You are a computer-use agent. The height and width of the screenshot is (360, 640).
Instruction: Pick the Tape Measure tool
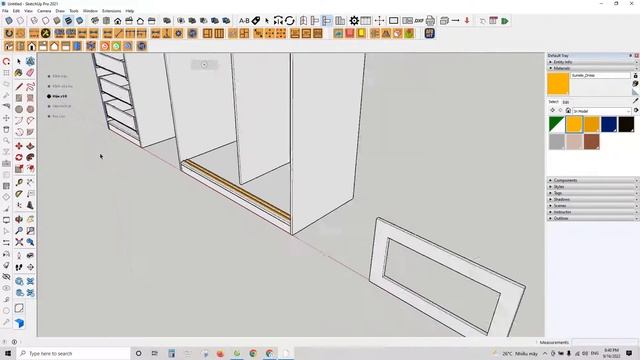point(19,182)
